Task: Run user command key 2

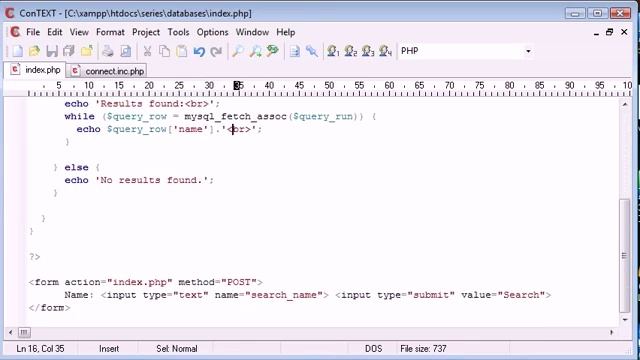Action: coord(351,51)
